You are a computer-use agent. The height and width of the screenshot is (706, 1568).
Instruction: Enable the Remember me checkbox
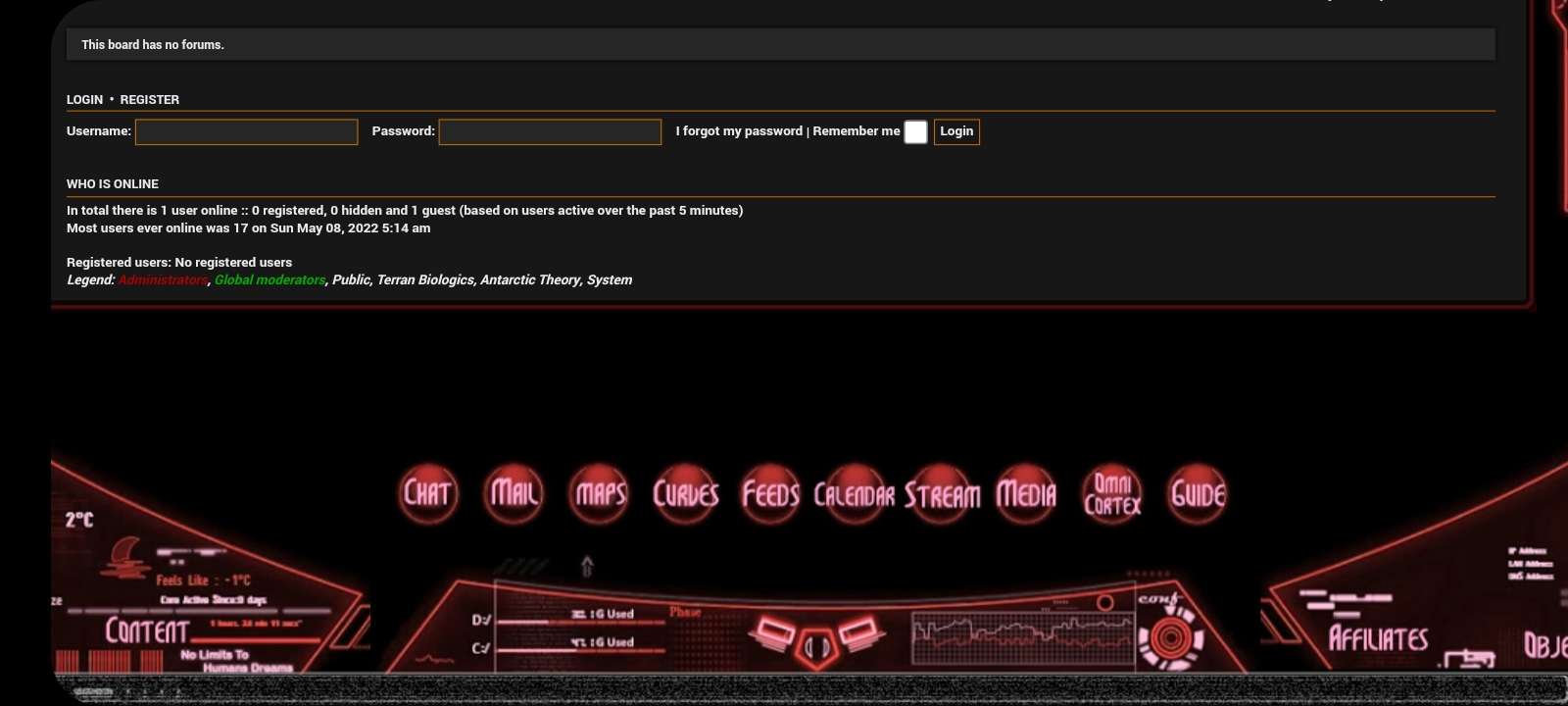coord(915,132)
